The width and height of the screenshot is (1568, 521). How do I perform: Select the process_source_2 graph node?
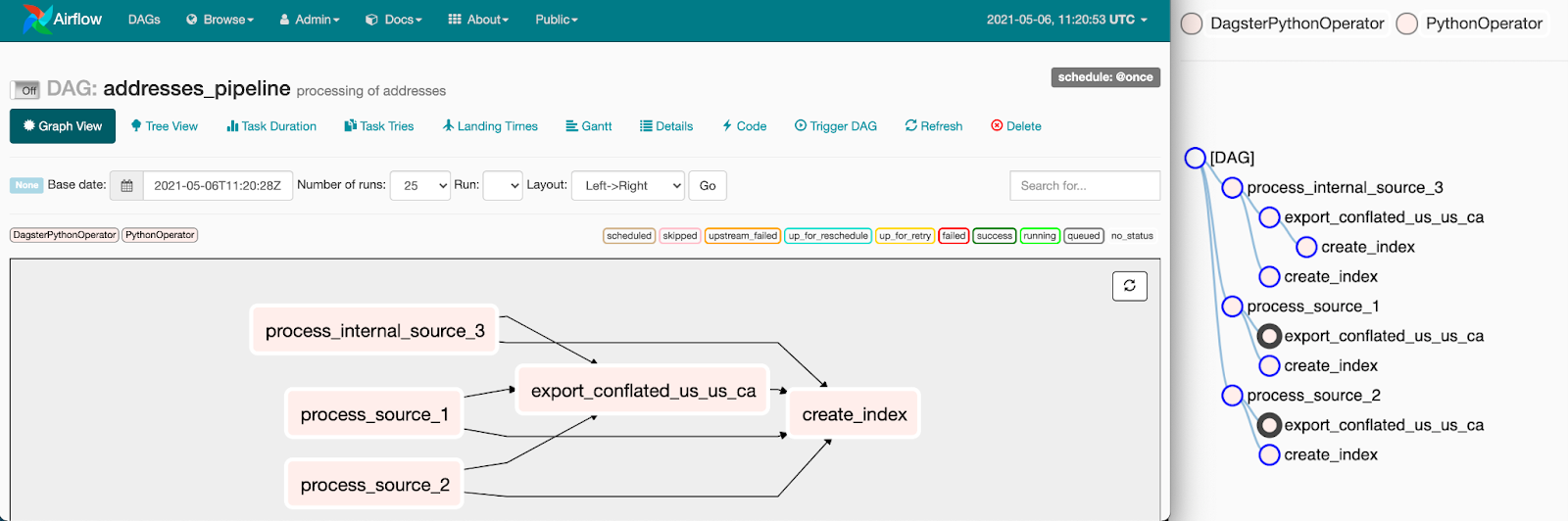pos(374,485)
